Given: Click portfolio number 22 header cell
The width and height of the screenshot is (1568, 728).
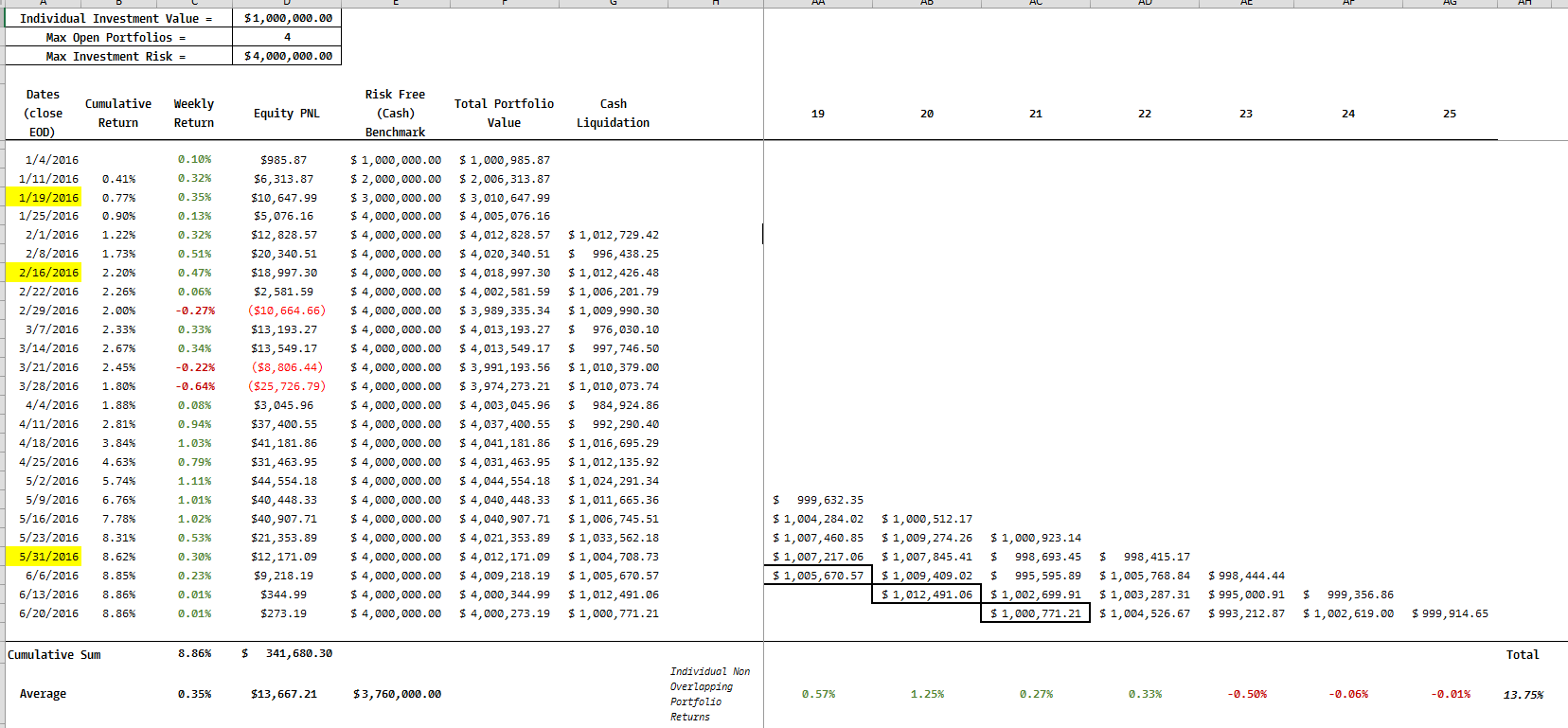Looking at the screenshot, I should (x=1145, y=114).
